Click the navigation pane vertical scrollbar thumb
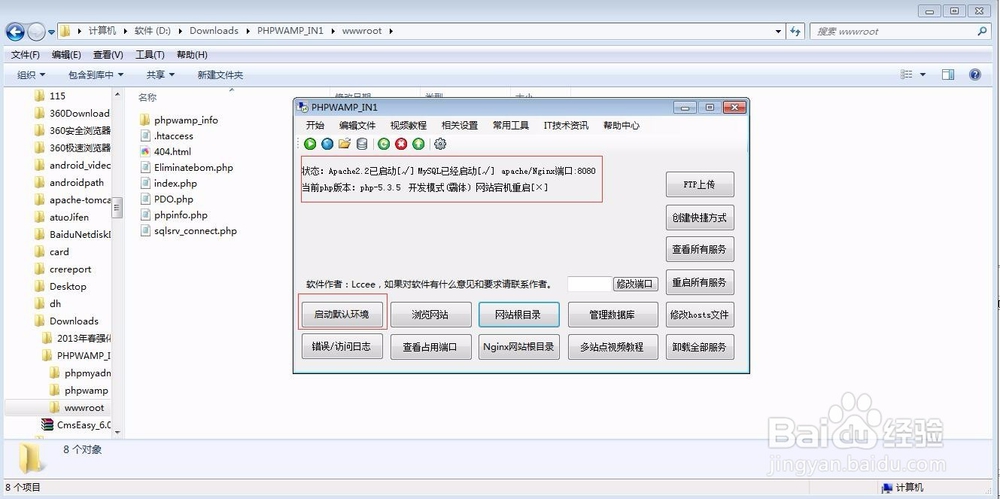Screen dimensions: 1000x499 [117, 207]
